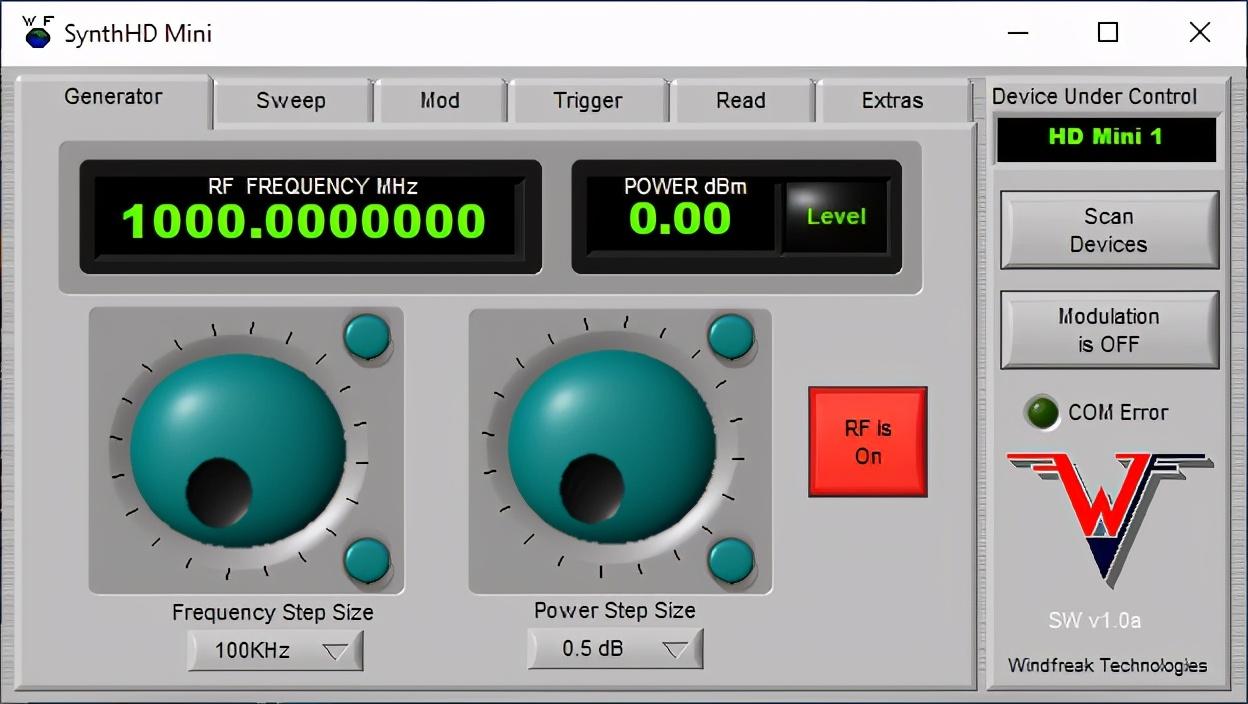This screenshot has width=1248, height=704.
Task: Toggle the Modulation is OFF button
Action: 1109,330
